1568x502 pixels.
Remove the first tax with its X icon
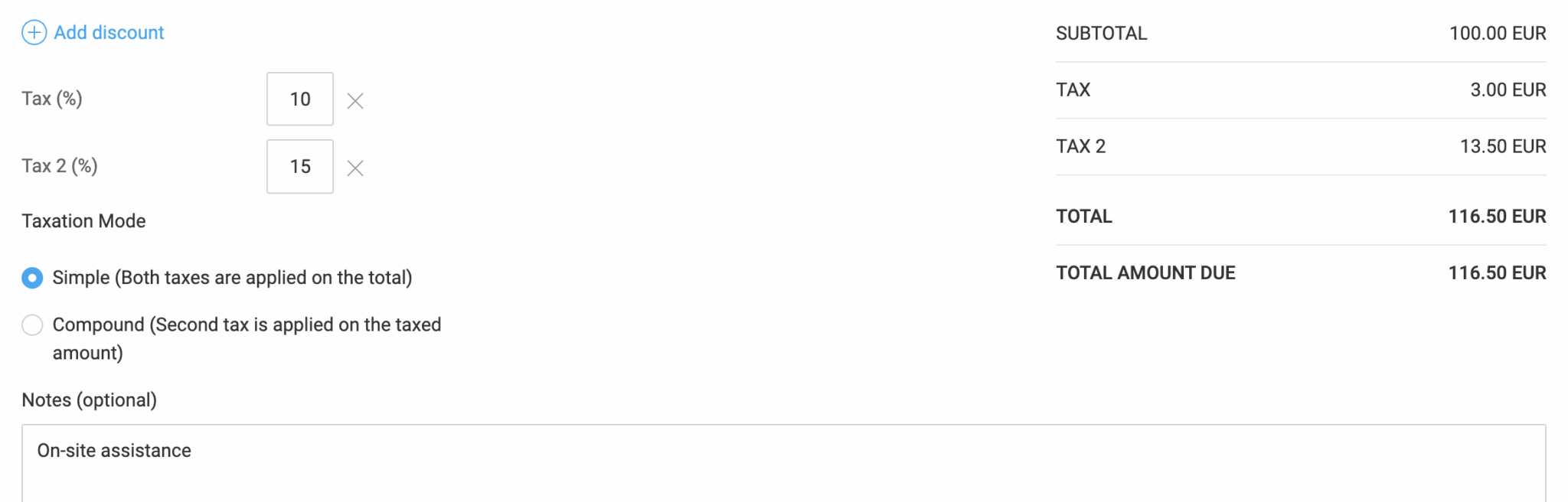click(x=355, y=101)
